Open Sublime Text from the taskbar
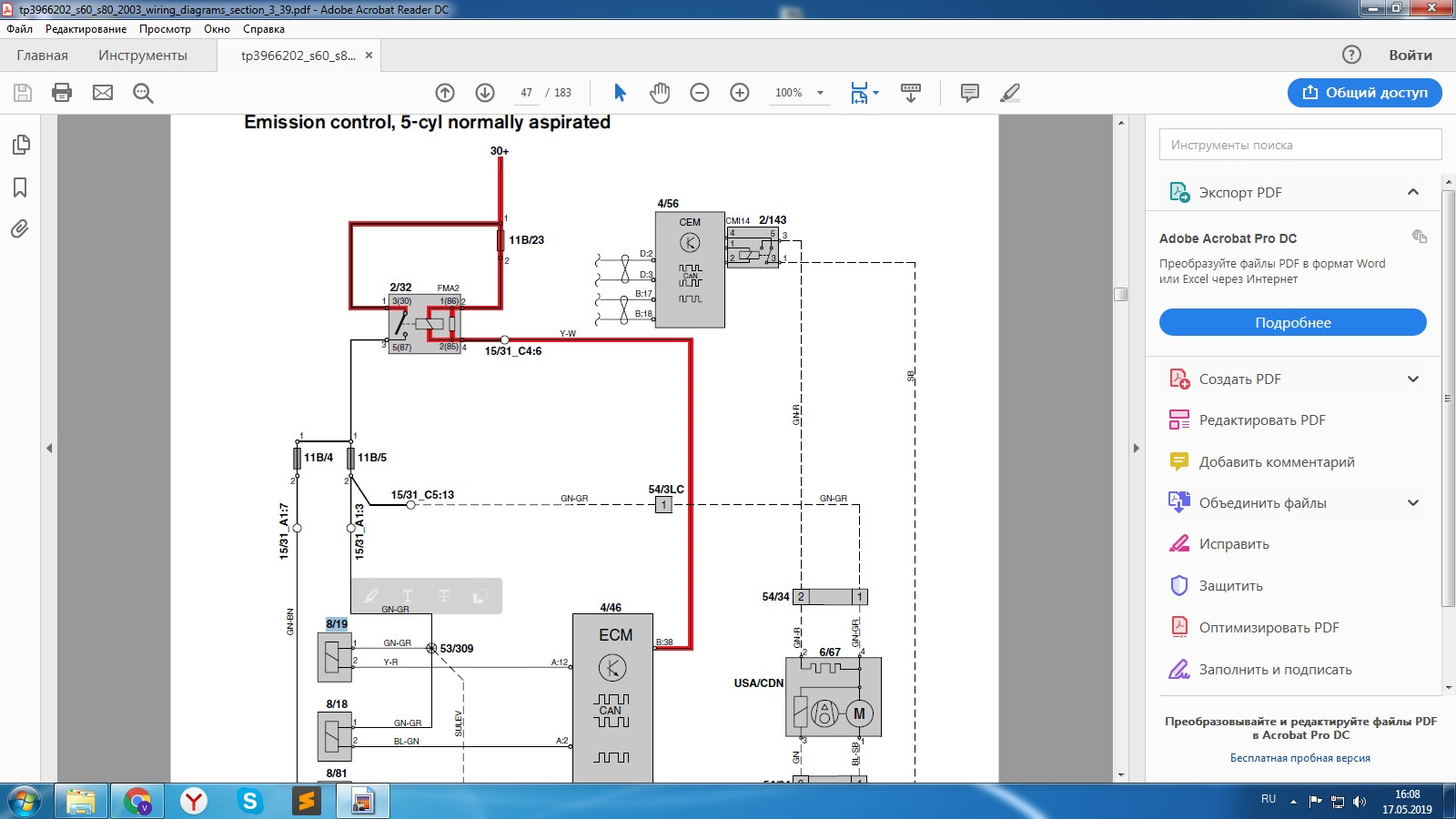 307,802
